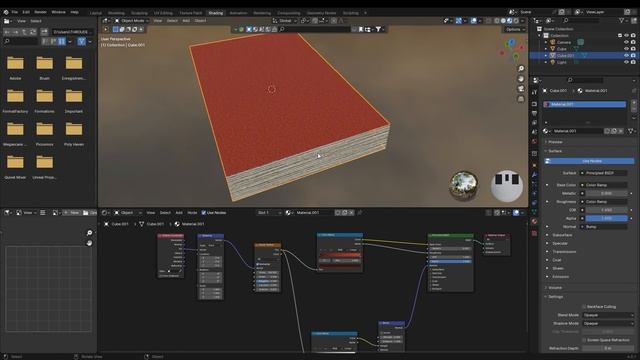Screen dimensions: 640x360
Task: Expand the Emission subpanel
Action: point(560,277)
